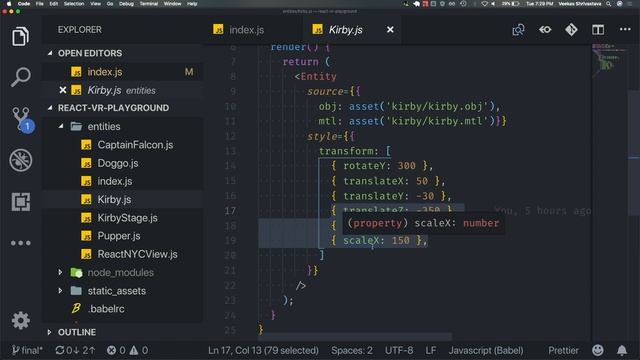Show additional views ellipsis in activity bar
This screenshot has width=640, height=360.
(21, 243)
